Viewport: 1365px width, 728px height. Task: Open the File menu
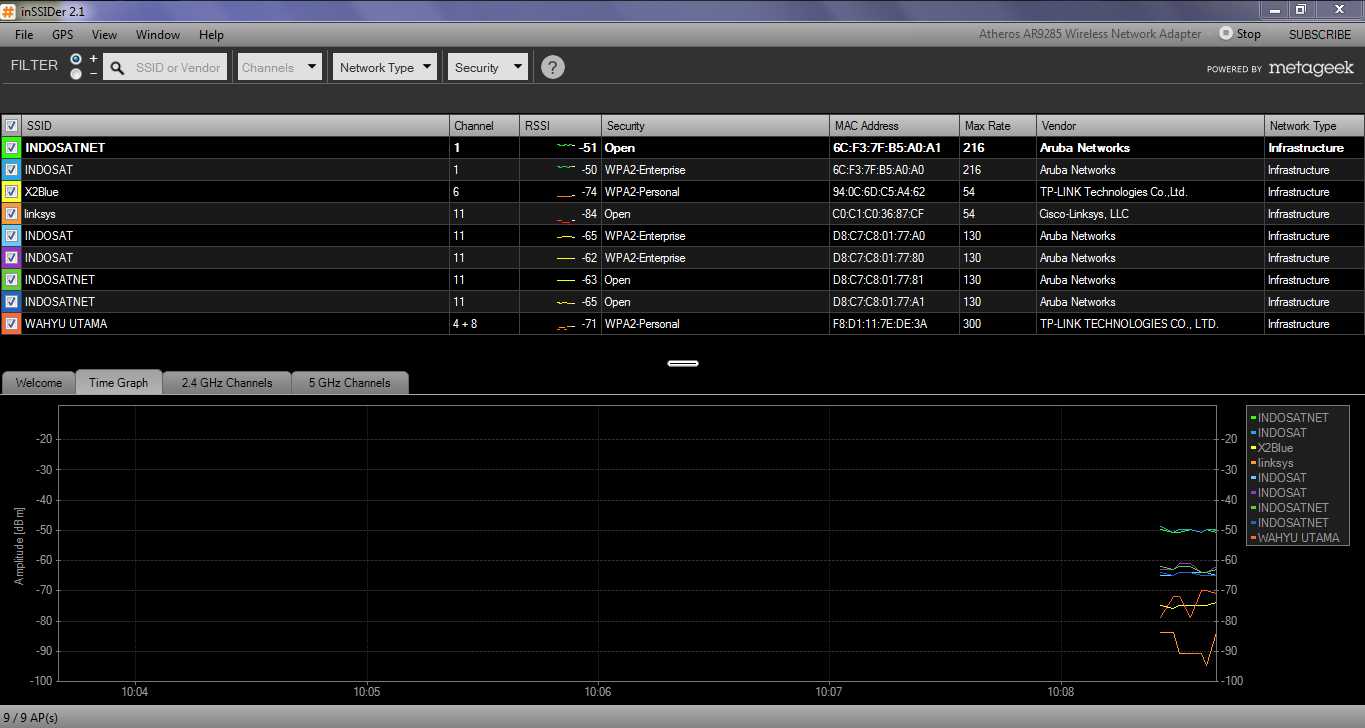[x=24, y=35]
